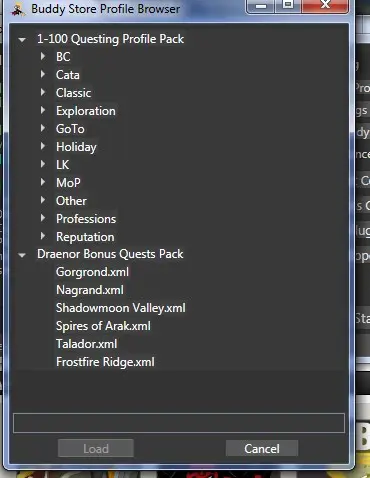
Task: Expand the Professions folder arrow
Action: [x=43, y=218]
